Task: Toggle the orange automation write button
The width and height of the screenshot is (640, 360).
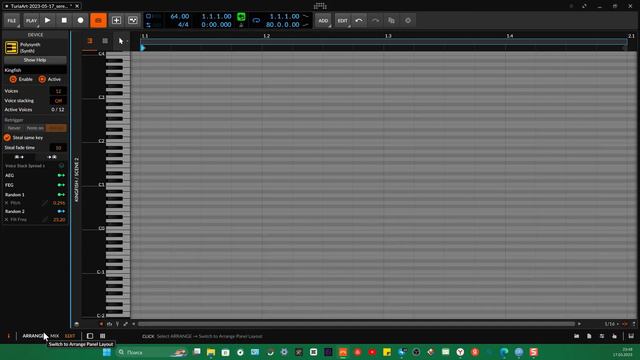Action: click(x=98, y=20)
